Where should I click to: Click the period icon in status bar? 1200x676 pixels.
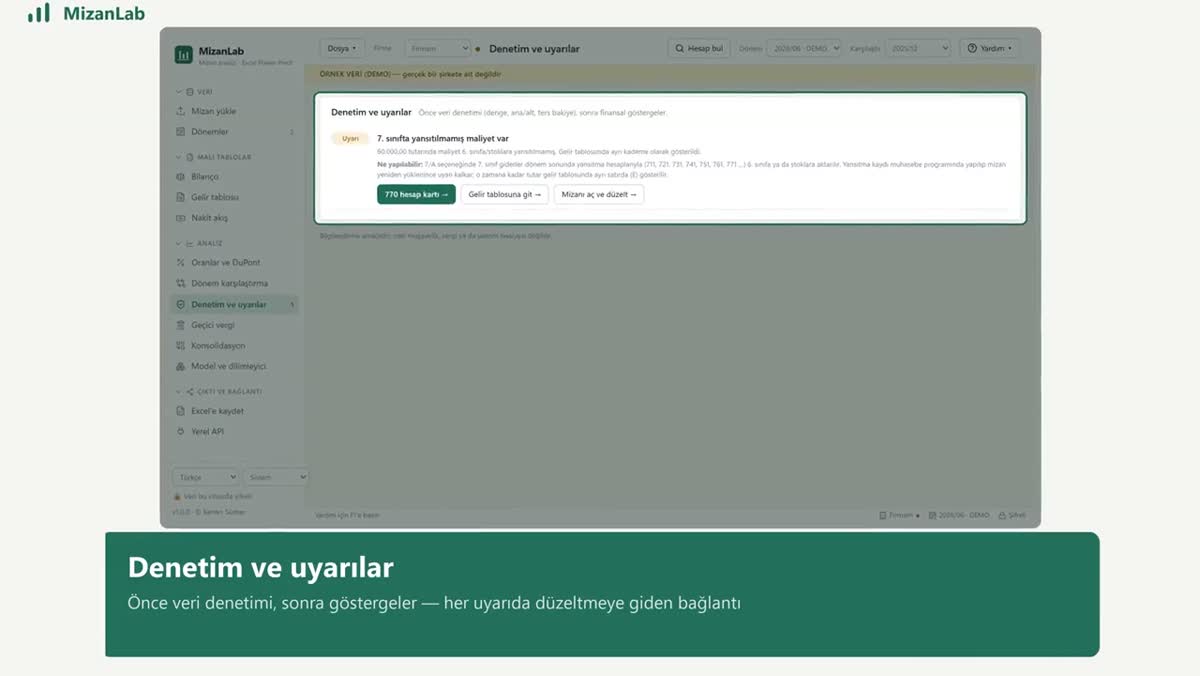click(932, 515)
